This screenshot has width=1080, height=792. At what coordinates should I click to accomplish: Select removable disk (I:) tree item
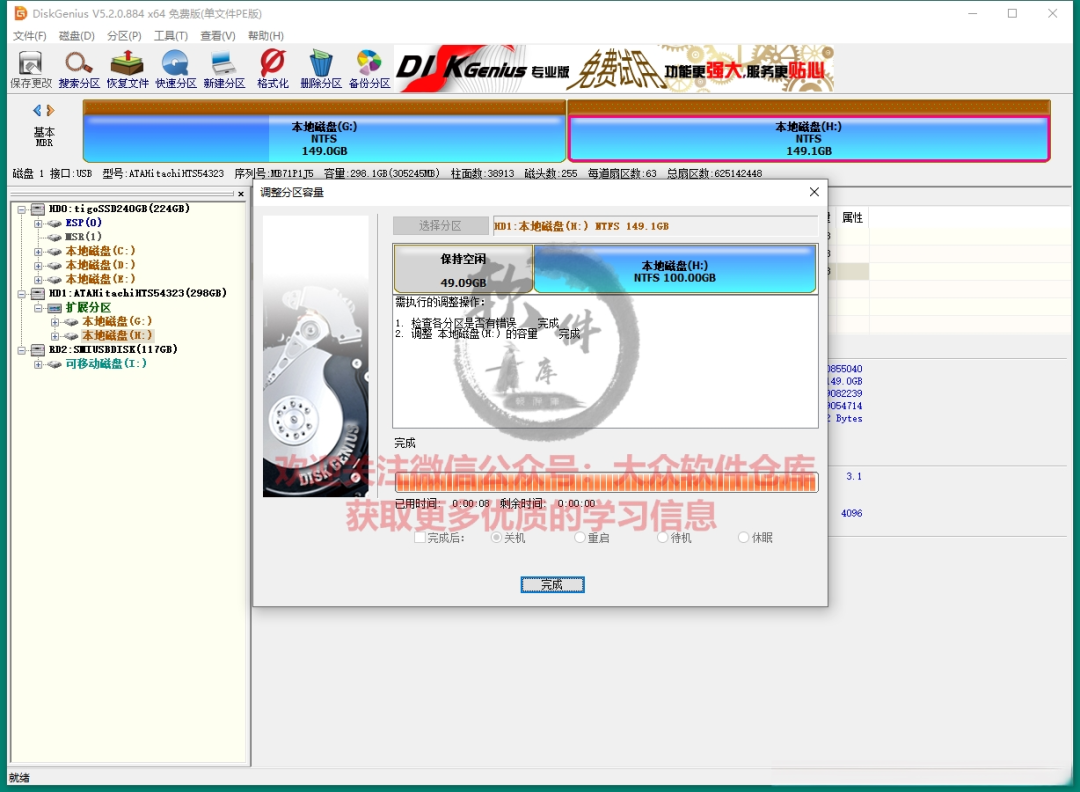[x=106, y=364]
